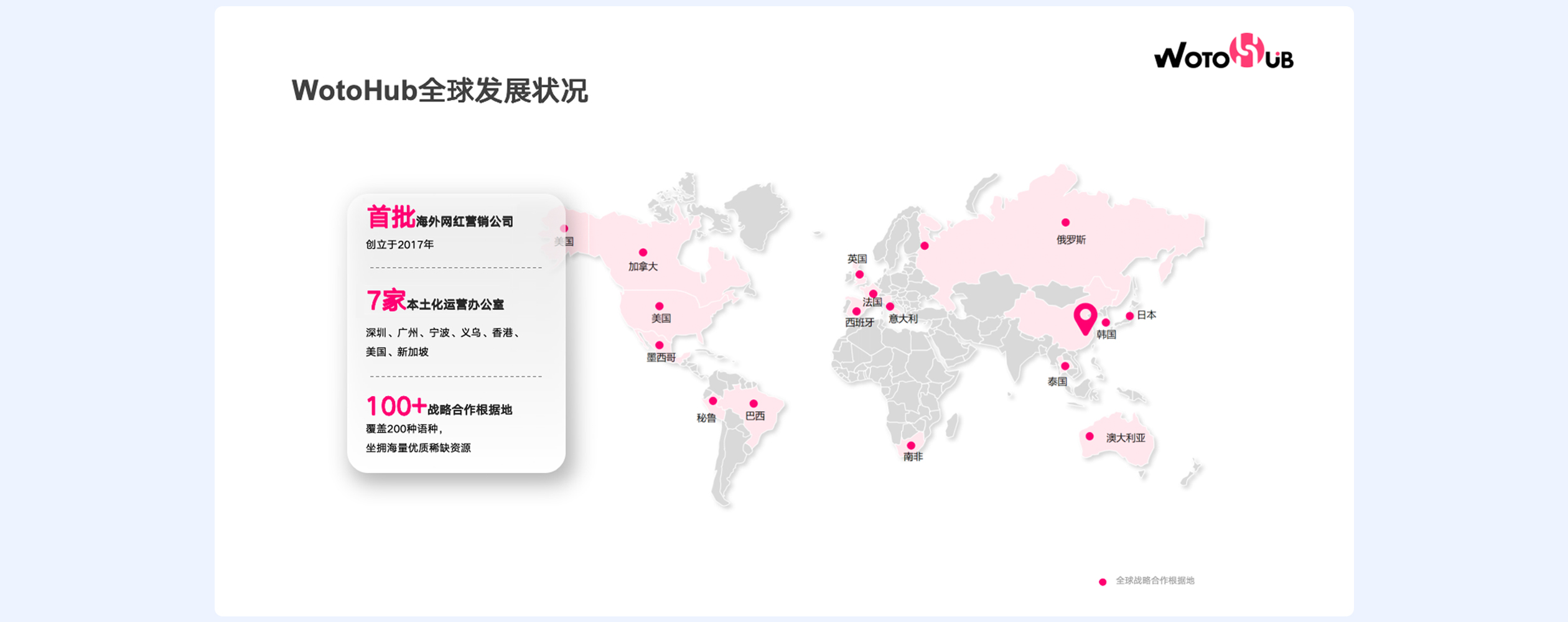Click the pink dot above the 墨西哥 label
The width and height of the screenshot is (1568, 622).
click(x=660, y=345)
